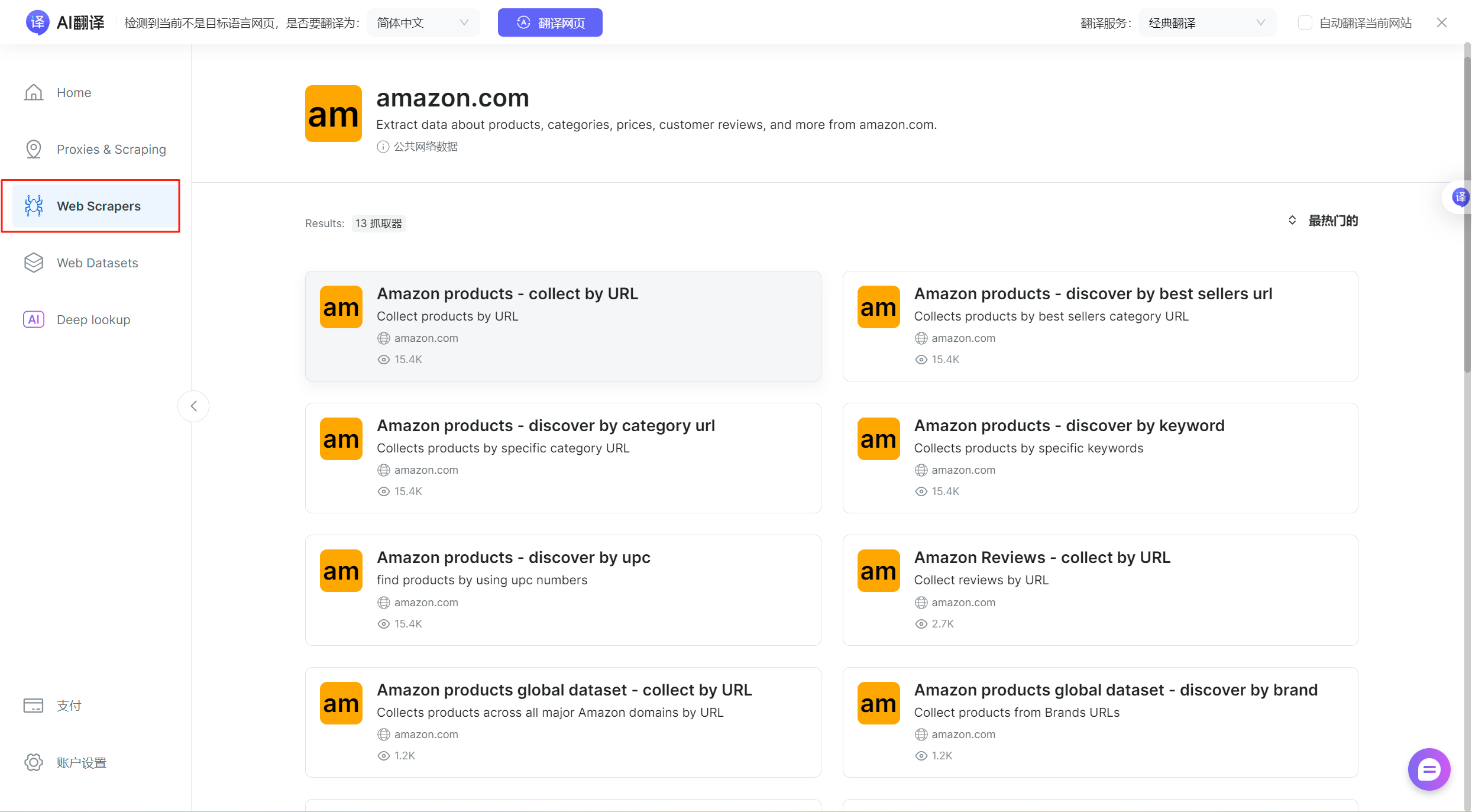Close the AI translation bar
Screen dimensions: 1472x812
tap(1442, 22)
